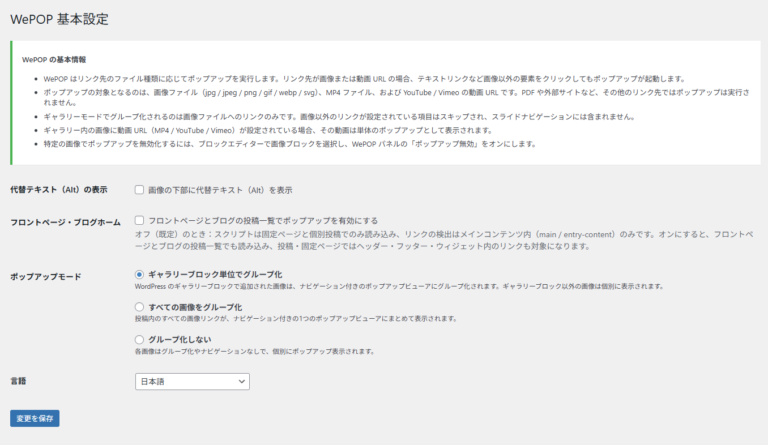
Task: Click bullet starting ギャラリーモードでグループ化
Action: point(339,117)
